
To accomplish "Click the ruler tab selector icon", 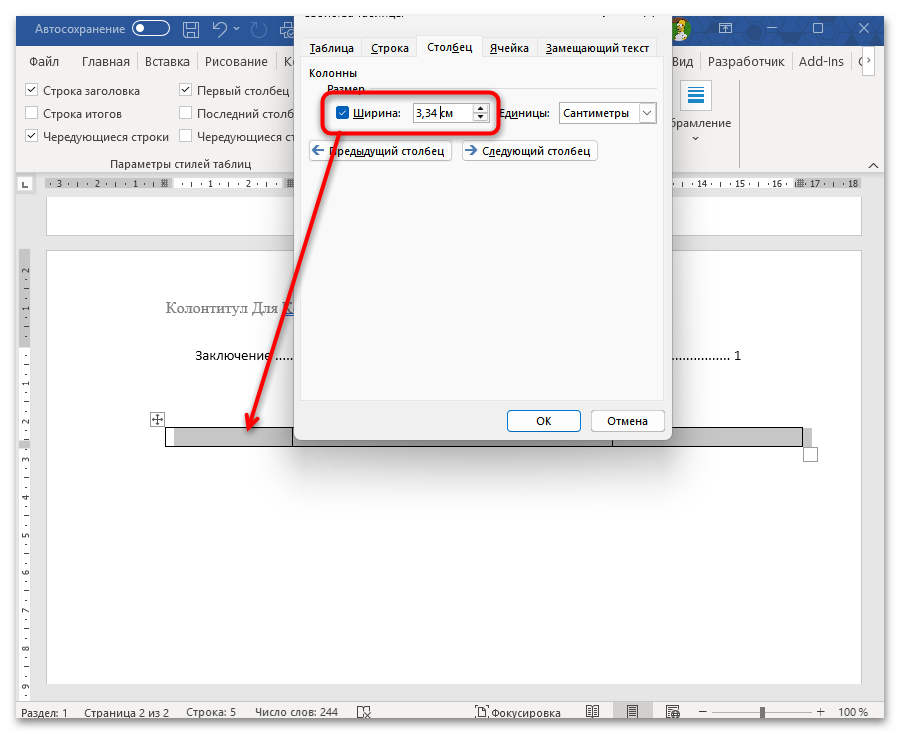I will pyautogui.click(x=25, y=184).
